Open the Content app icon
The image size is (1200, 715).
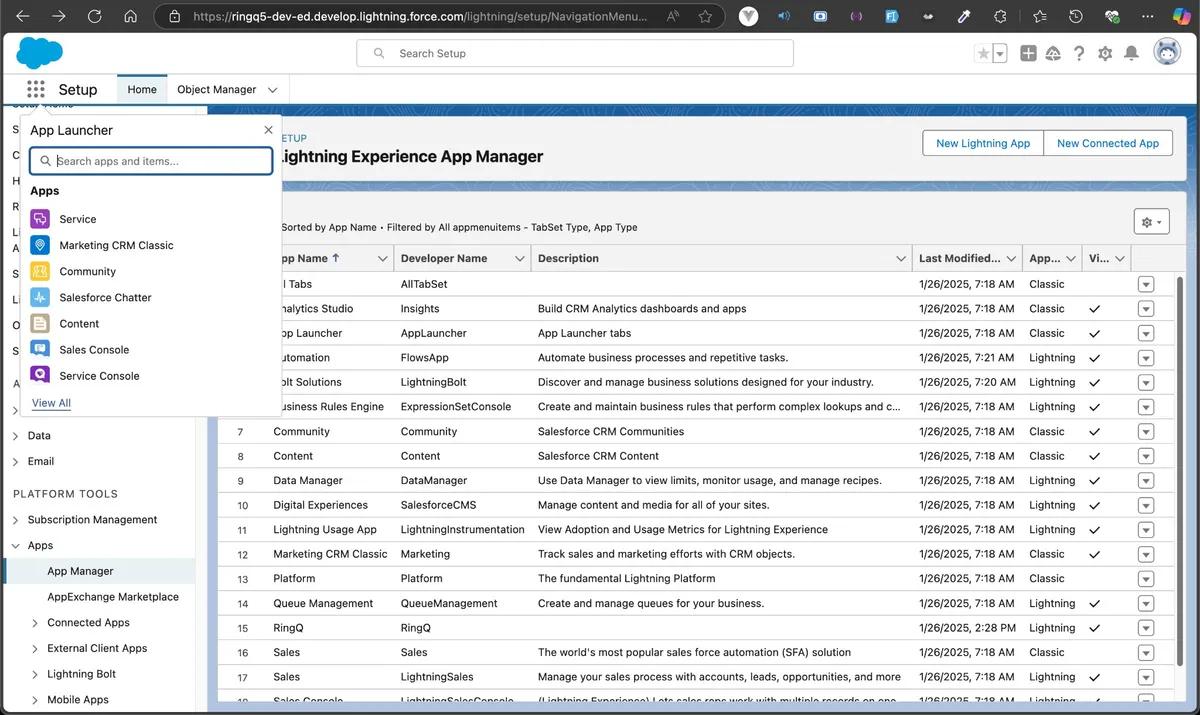(x=40, y=323)
